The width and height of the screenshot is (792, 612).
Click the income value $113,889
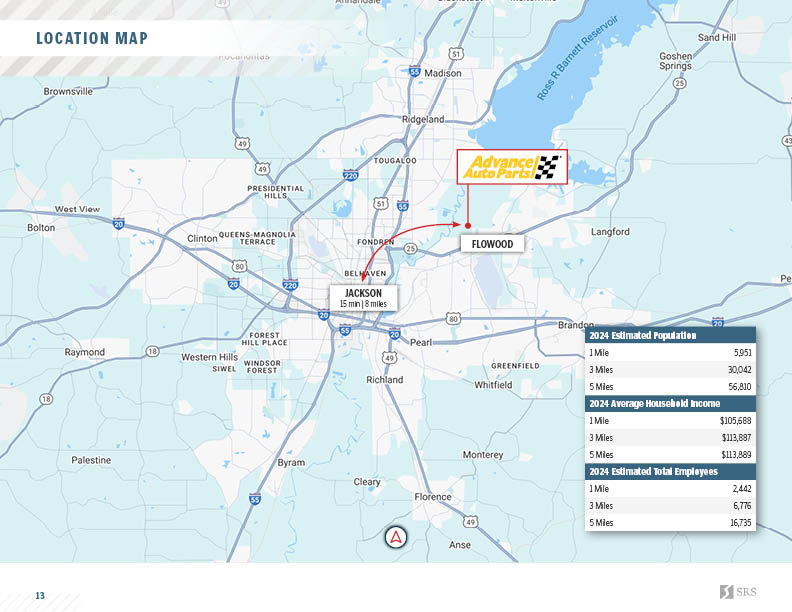pyautogui.click(x=736, y=454)
